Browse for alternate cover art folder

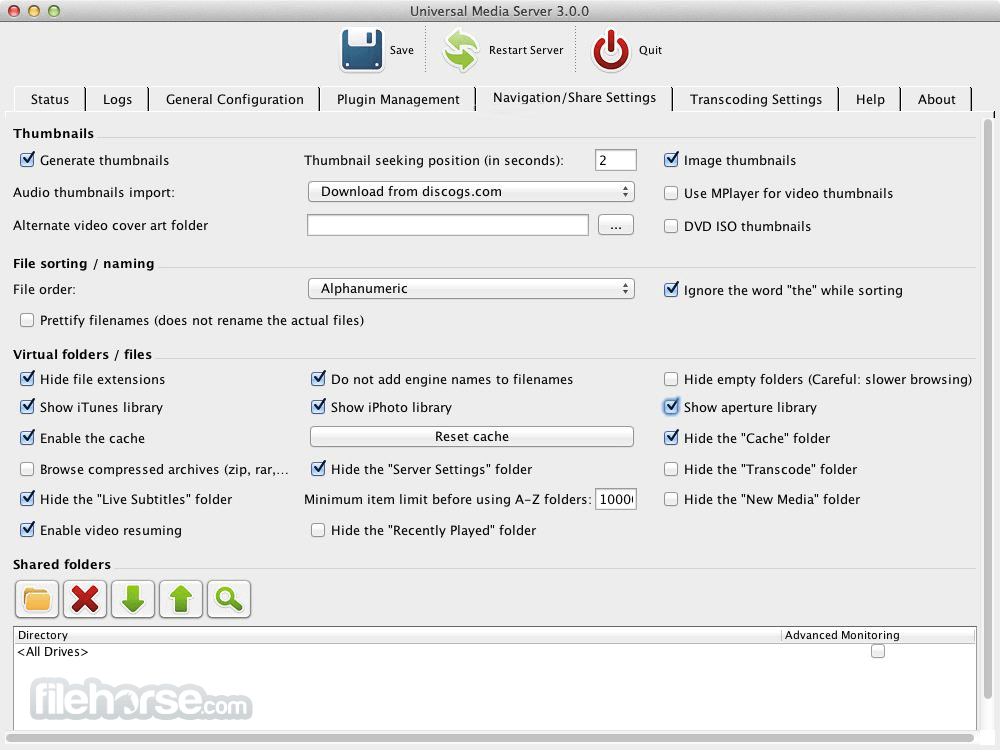tap(615, 225)
